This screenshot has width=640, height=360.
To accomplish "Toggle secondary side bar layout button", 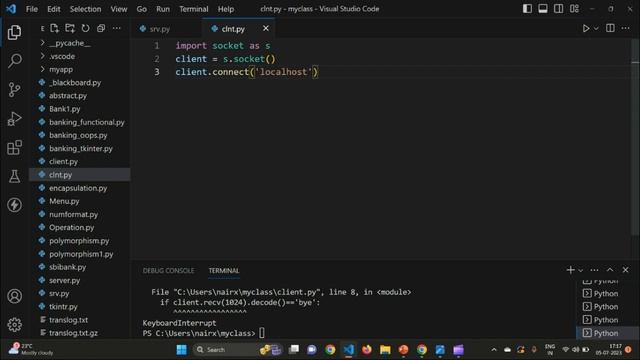I will (558, 9).
